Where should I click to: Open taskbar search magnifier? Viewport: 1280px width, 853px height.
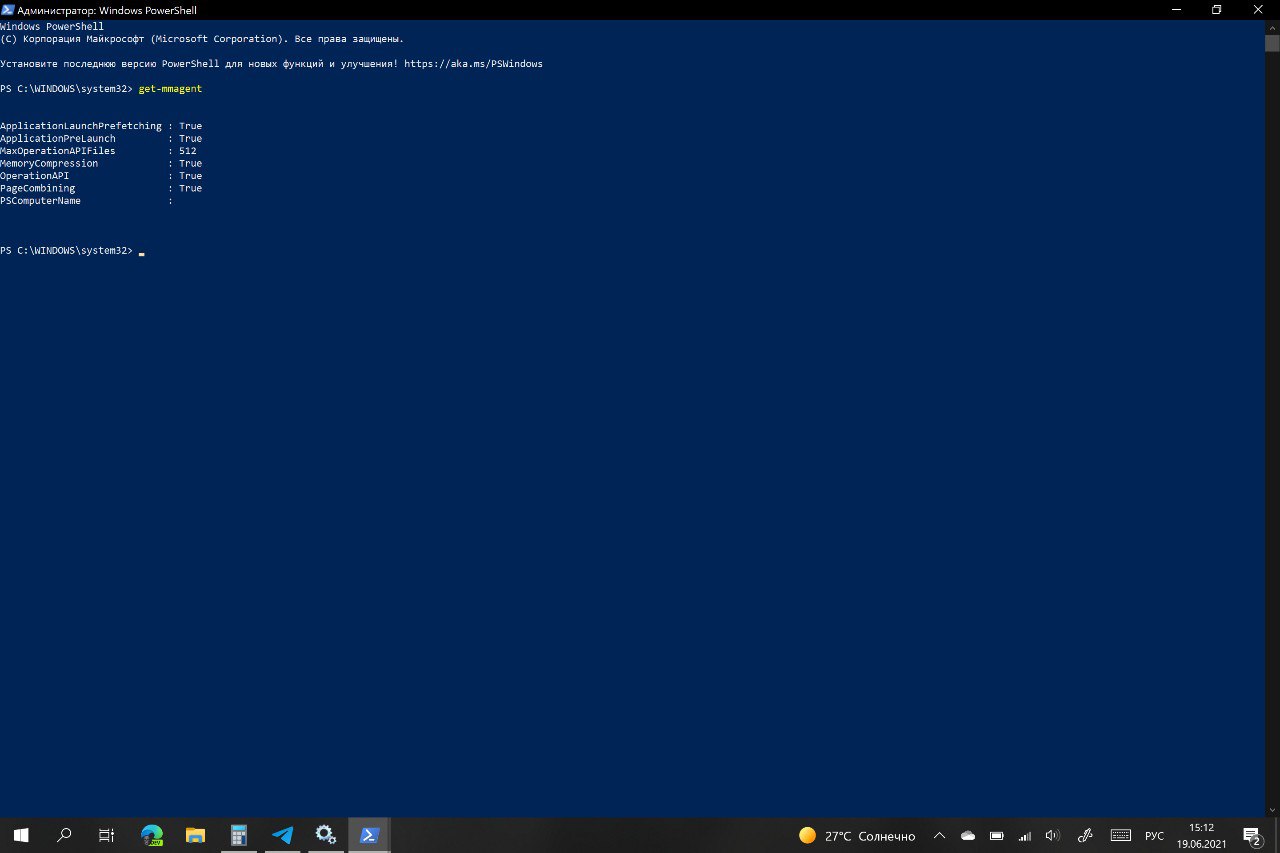tap(64, 835)
